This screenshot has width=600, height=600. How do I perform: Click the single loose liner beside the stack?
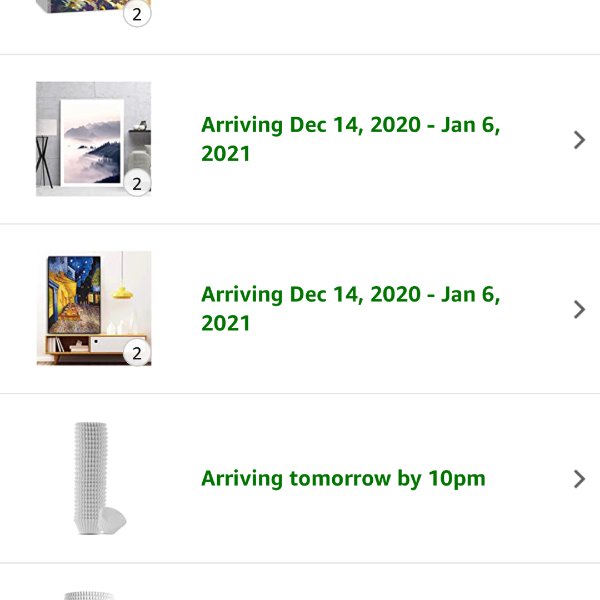(x=113, y=519)
